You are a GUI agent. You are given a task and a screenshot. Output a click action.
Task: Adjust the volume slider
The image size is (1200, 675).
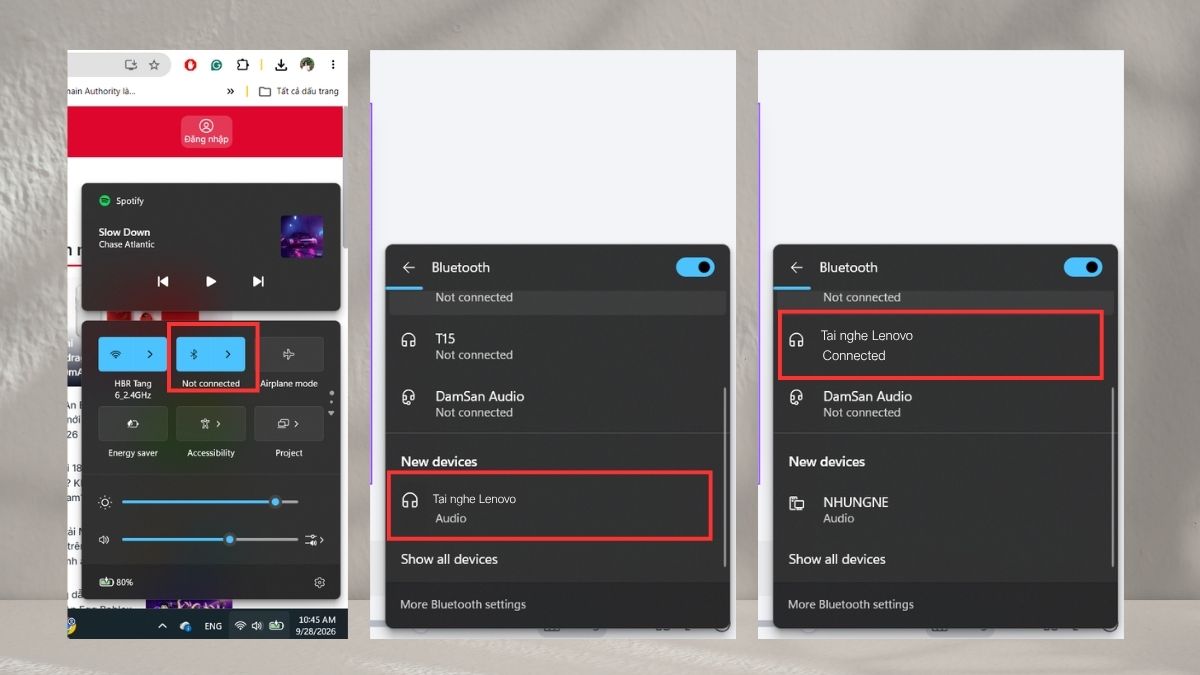pyautogui.click(x=210, y=540)
